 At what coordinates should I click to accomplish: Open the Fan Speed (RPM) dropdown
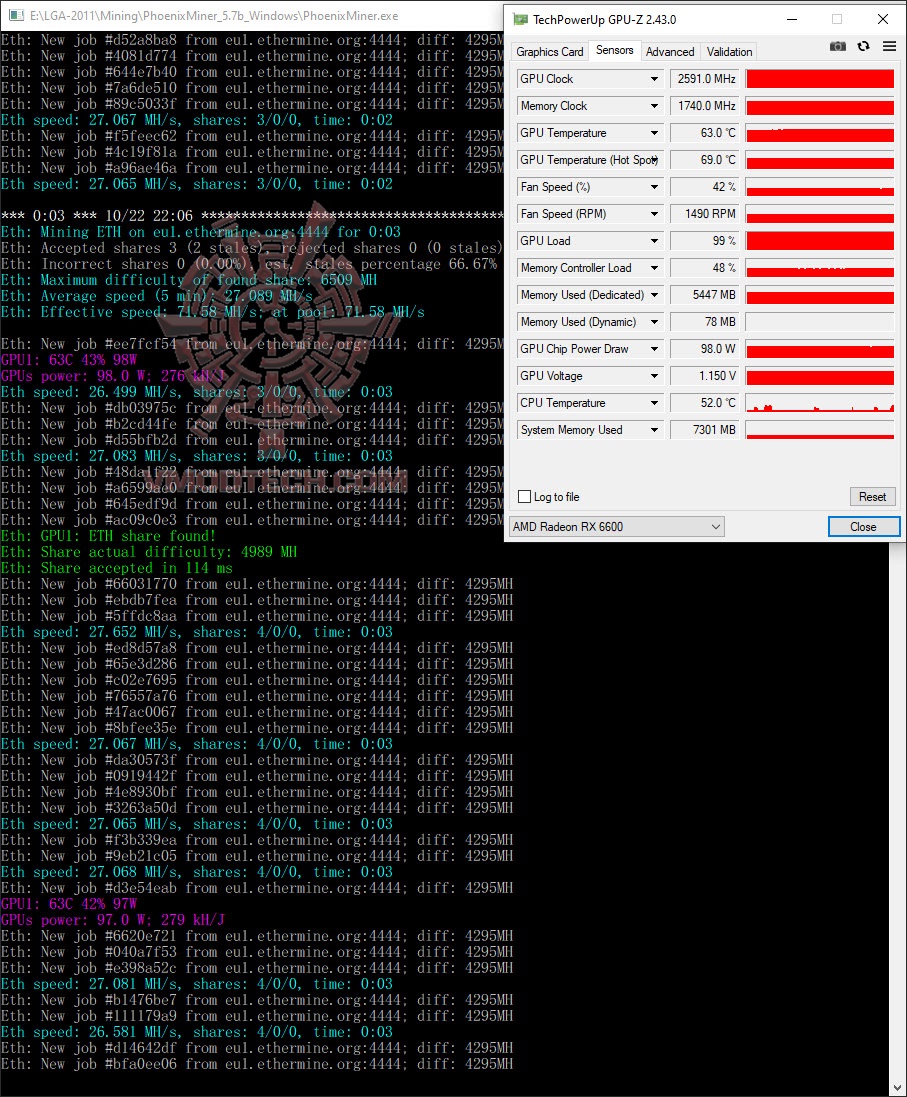click(x=654, y=214)
